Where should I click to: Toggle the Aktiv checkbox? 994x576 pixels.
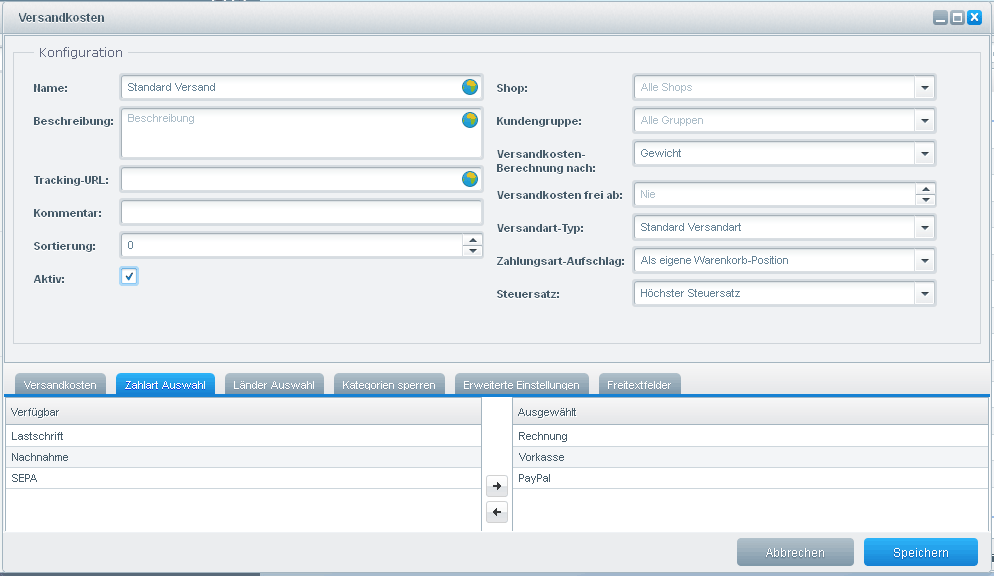[x=129, y=276]
